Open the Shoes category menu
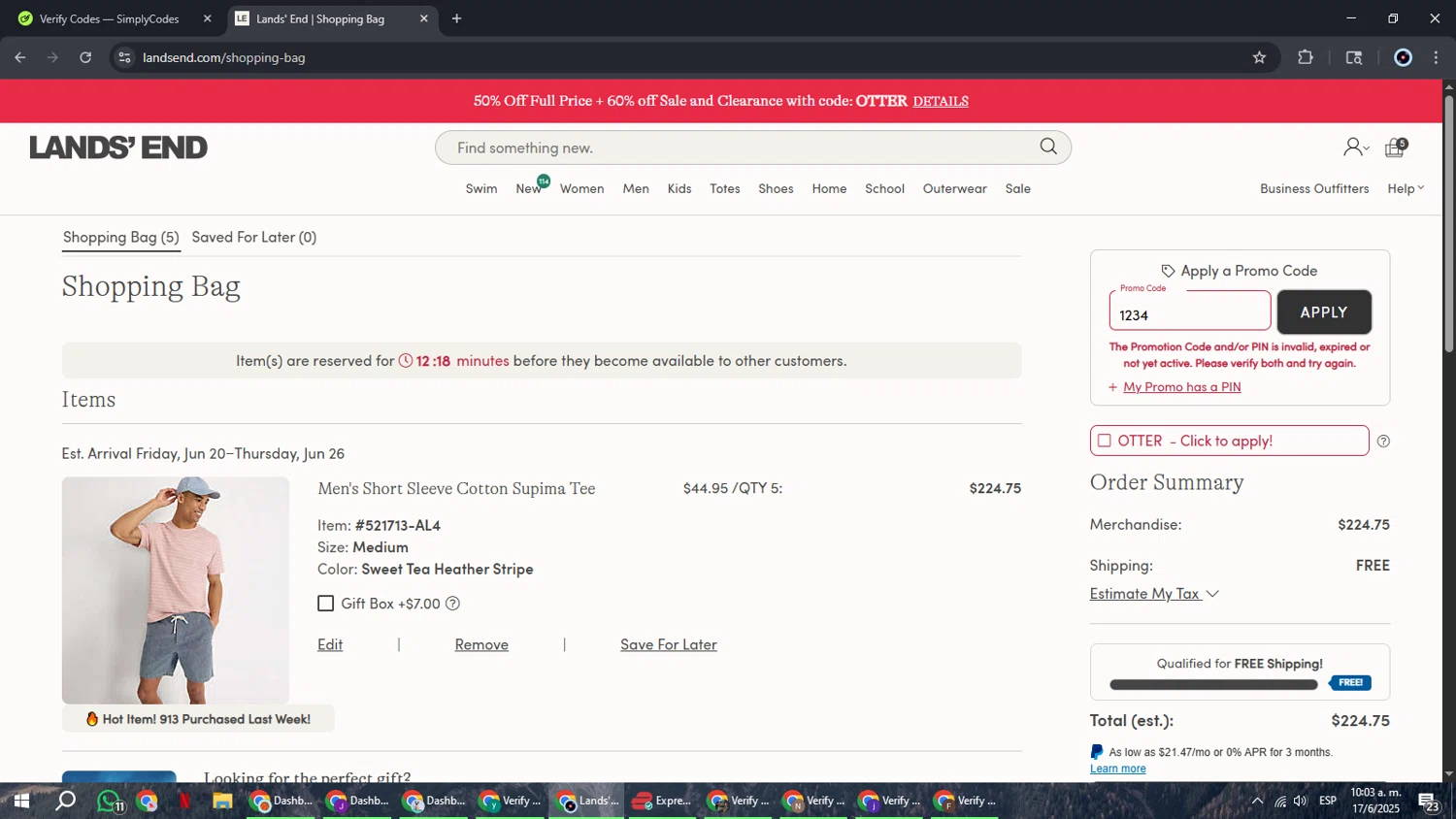 click(x=776, y=188)
